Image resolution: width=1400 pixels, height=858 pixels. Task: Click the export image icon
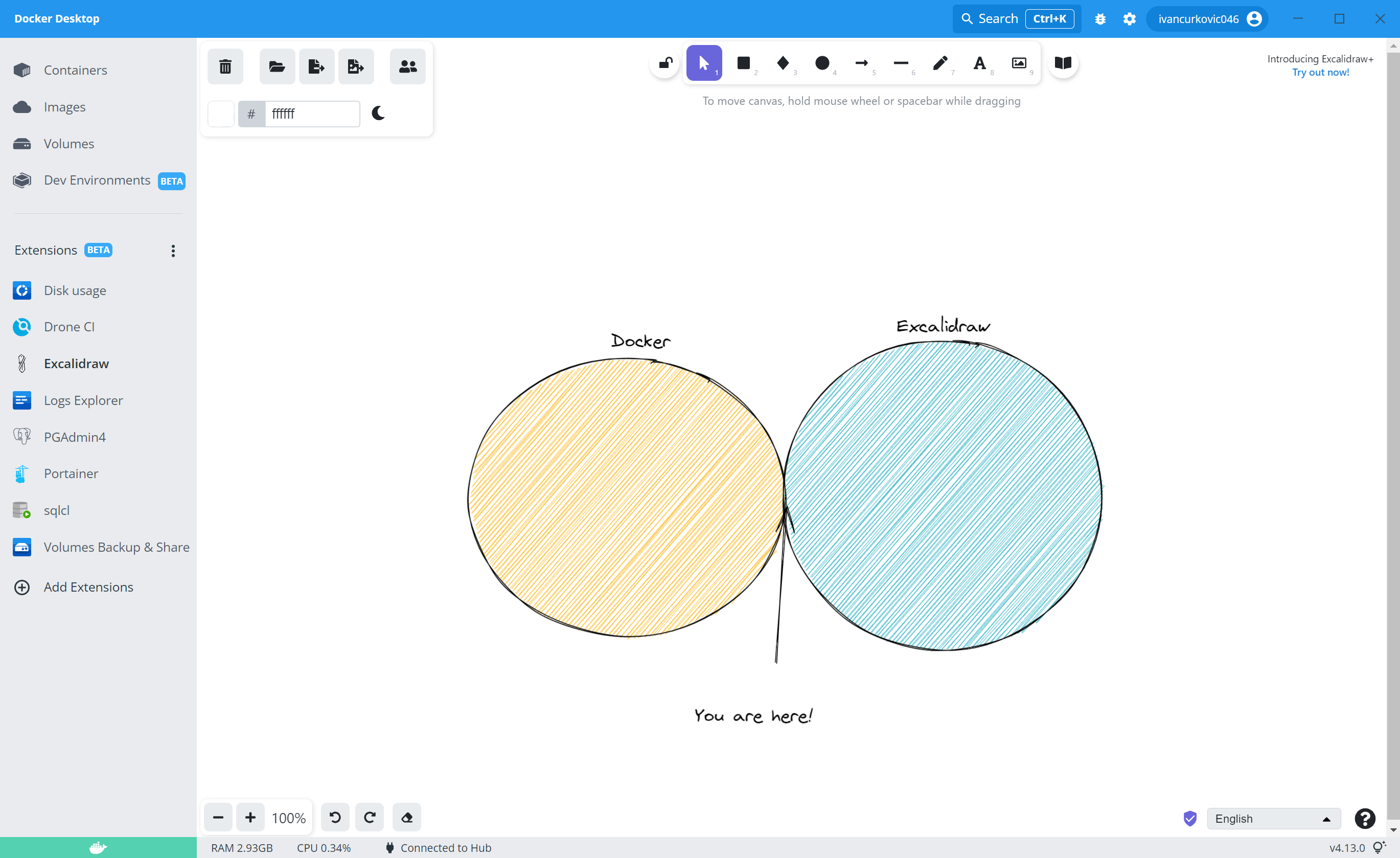click(x=356, y=66)
